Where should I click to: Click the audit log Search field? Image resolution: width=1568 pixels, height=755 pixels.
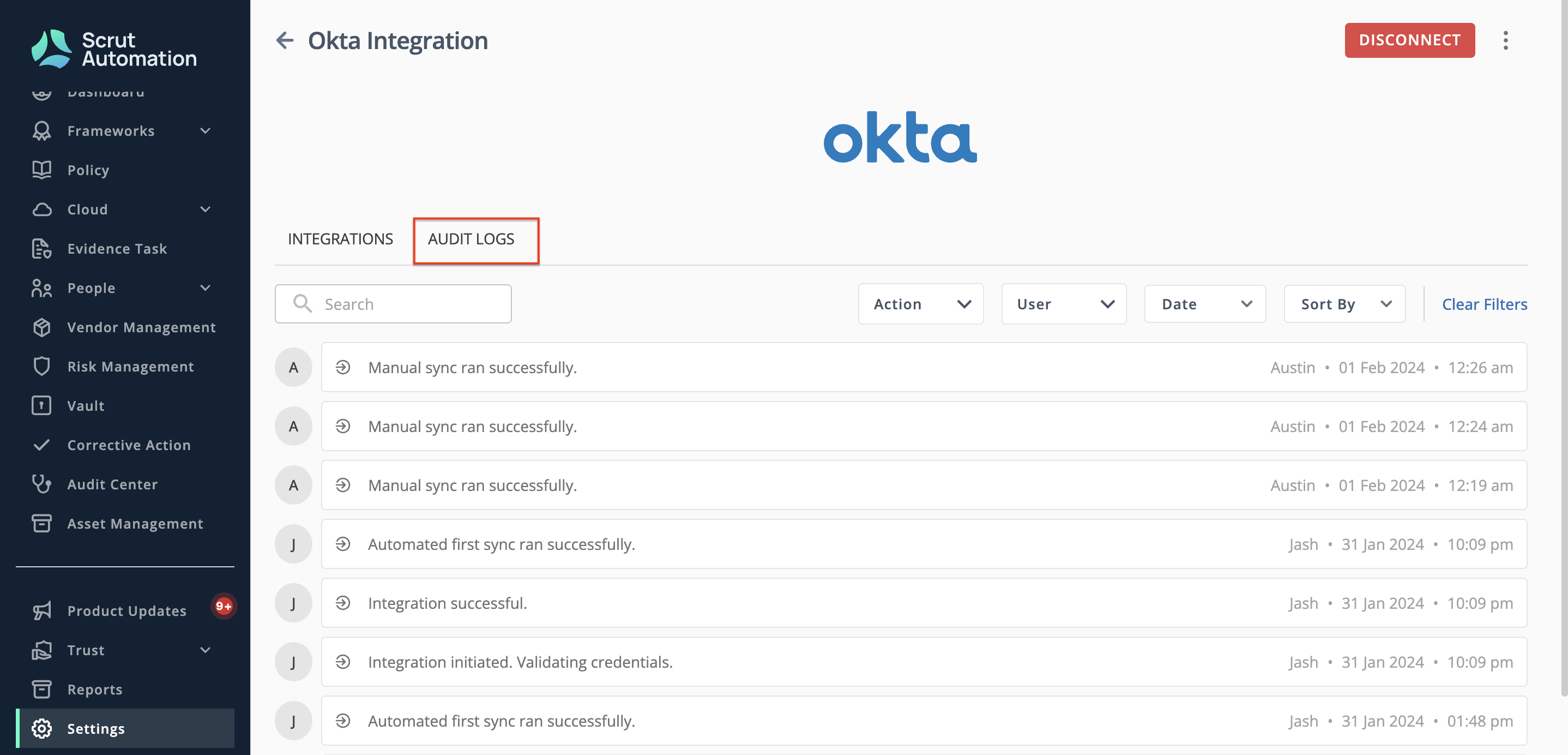click(x=393, y=304)
